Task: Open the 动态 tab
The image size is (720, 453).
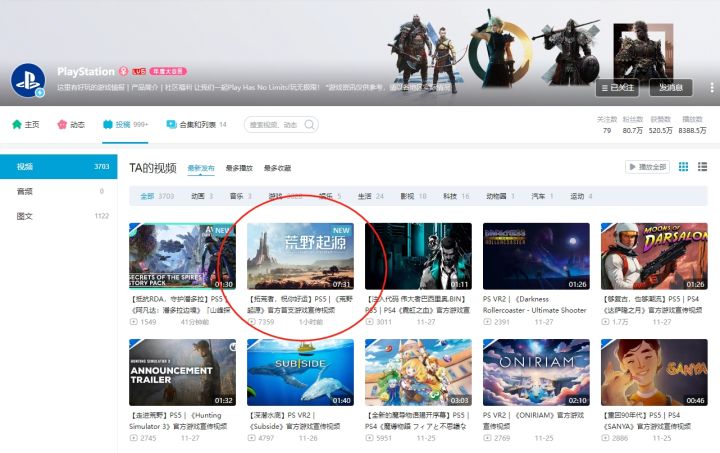Action: click(71, 124)
